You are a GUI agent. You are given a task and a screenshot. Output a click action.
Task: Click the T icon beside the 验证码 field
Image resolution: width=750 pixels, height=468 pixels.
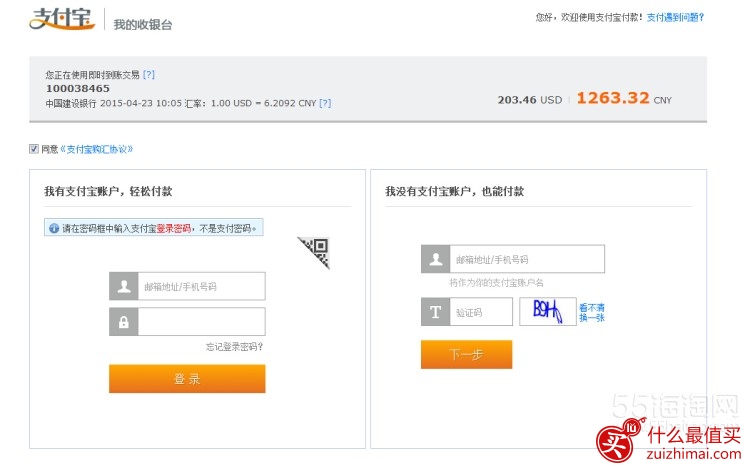436,312
